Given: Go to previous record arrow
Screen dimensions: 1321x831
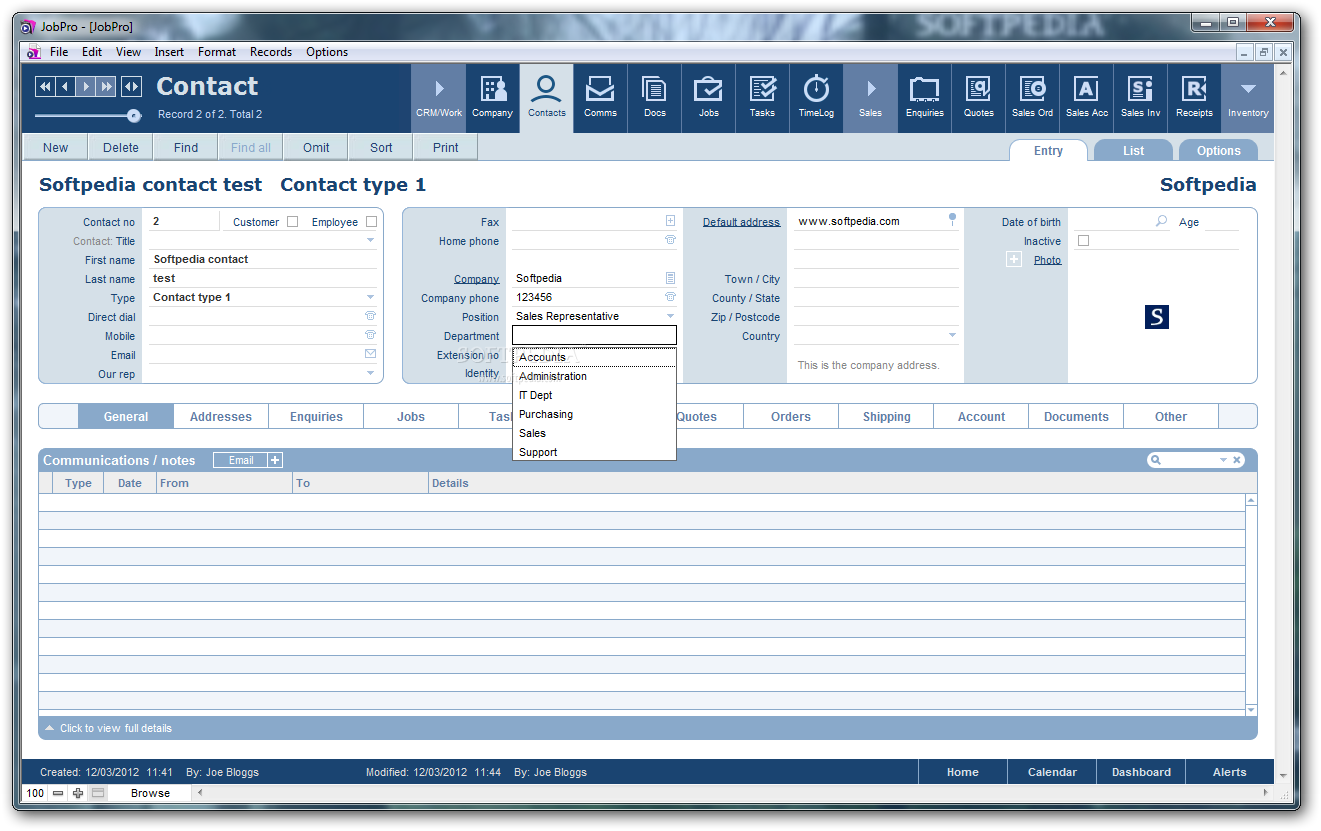Looking at the screenshot, I should (x=65, y=87).
